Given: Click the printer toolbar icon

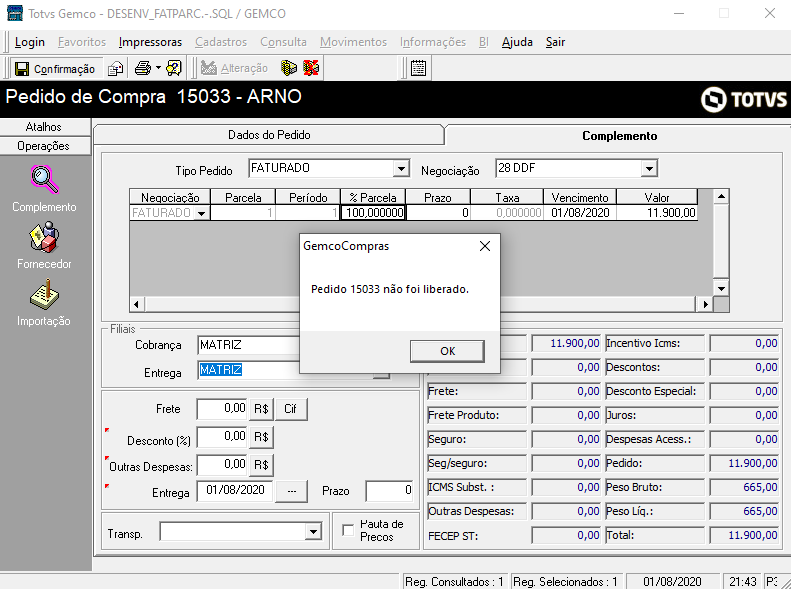Looking at the screenshot, I should (x=143, y=68).
